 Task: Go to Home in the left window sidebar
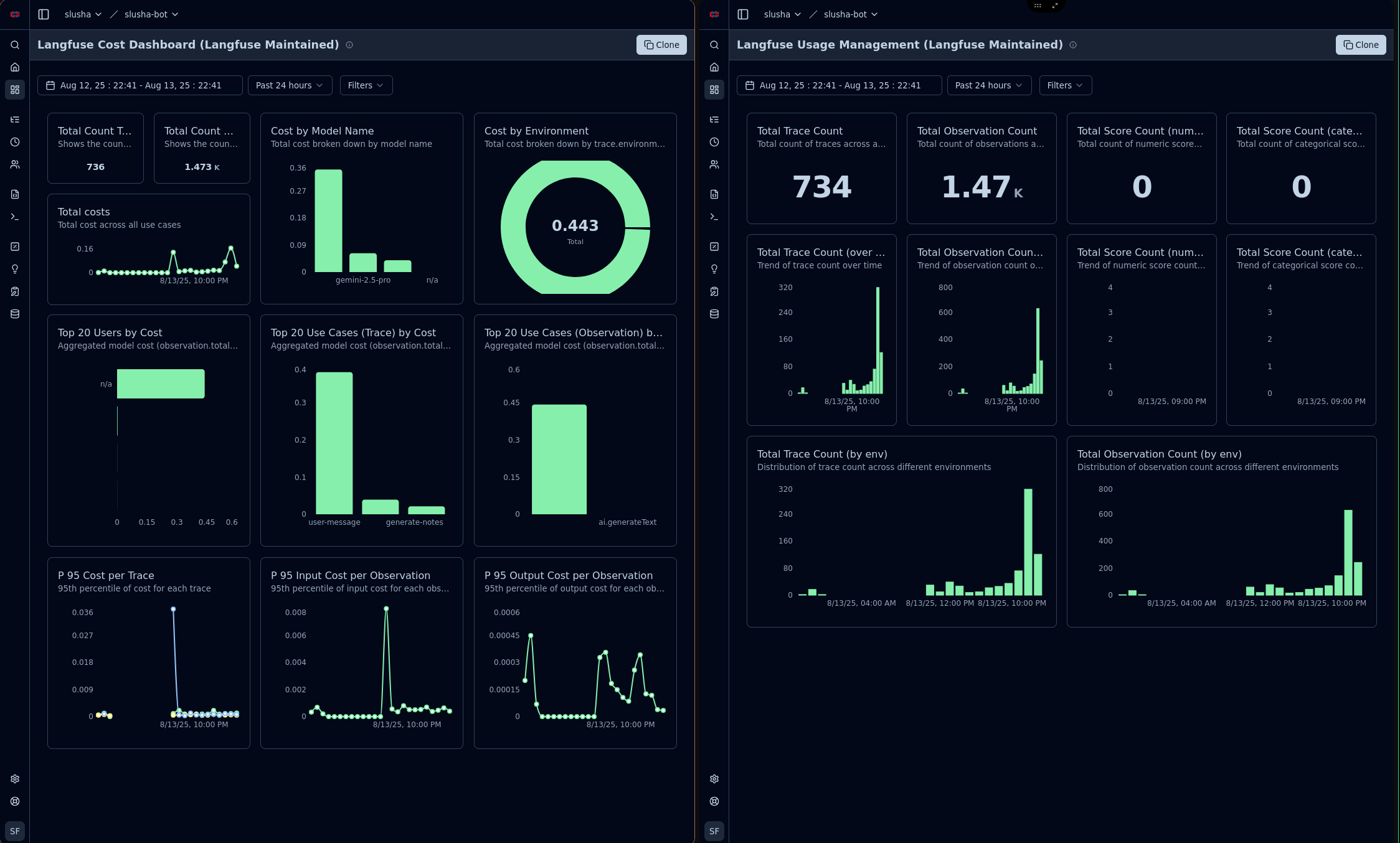15,67
